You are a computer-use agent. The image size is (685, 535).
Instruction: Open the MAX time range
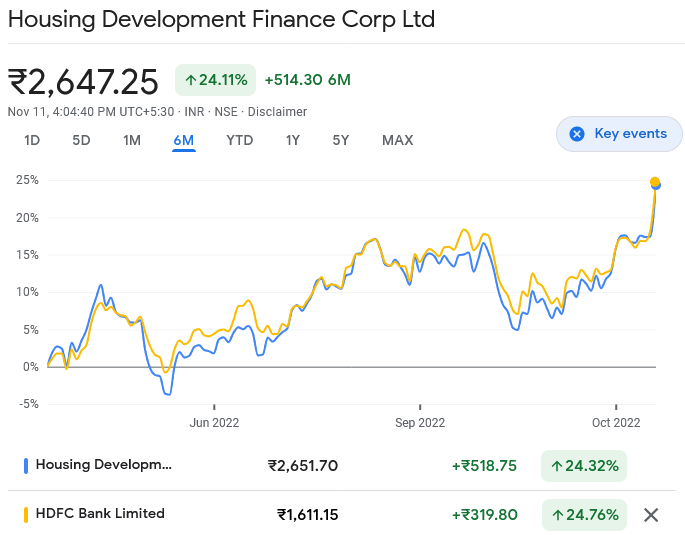tap(397, 140)
